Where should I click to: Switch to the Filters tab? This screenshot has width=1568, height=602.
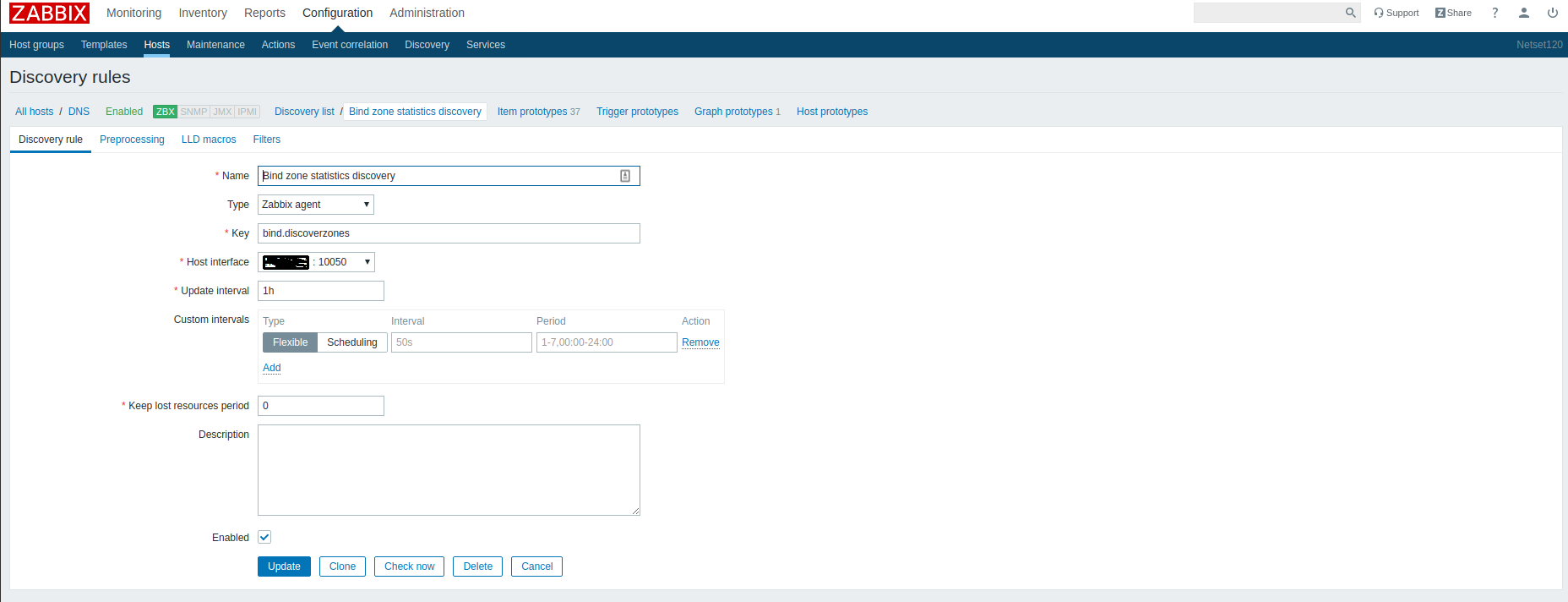[267, 140]
